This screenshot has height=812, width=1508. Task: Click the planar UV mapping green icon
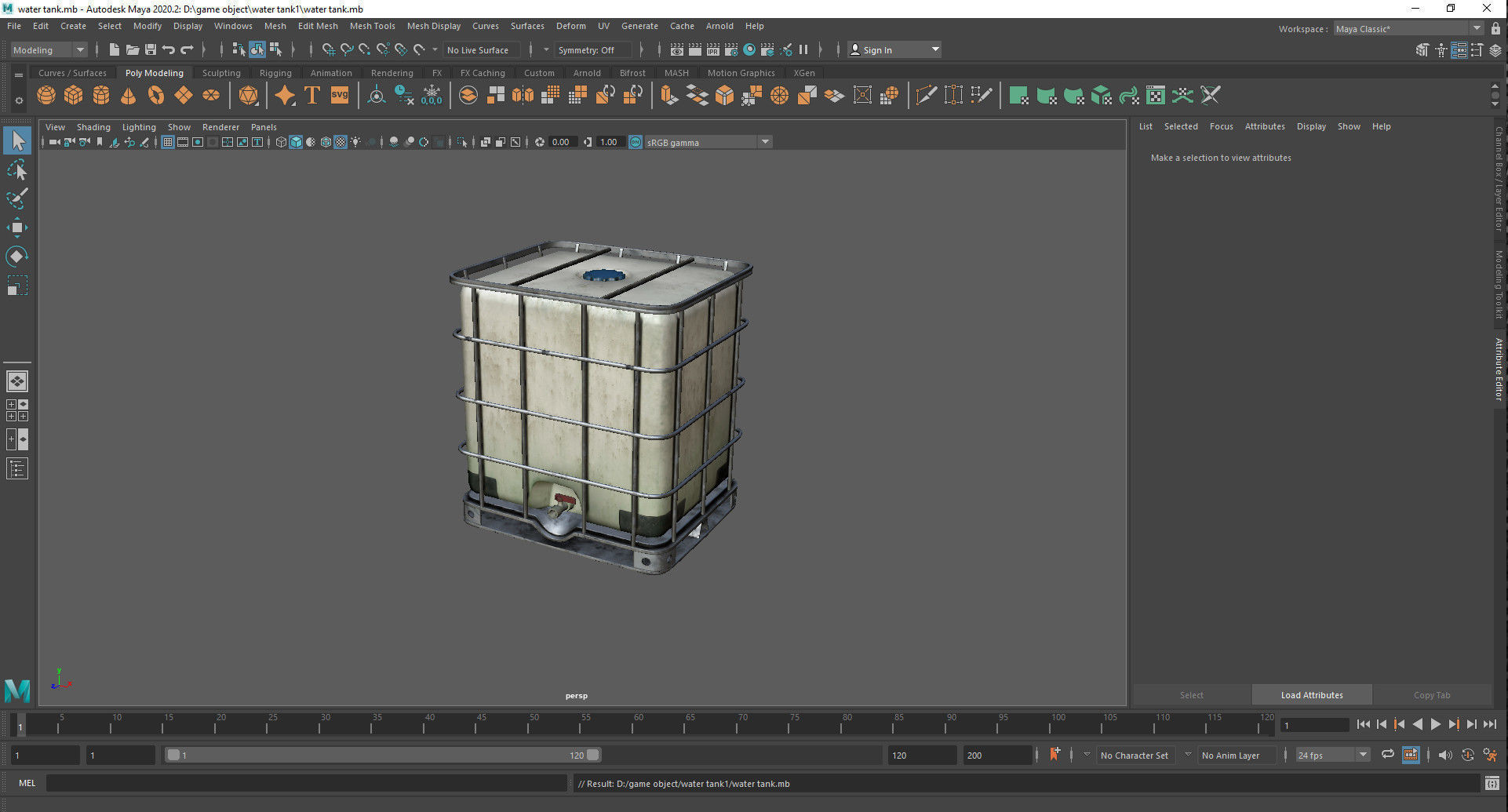[1018, 96]
